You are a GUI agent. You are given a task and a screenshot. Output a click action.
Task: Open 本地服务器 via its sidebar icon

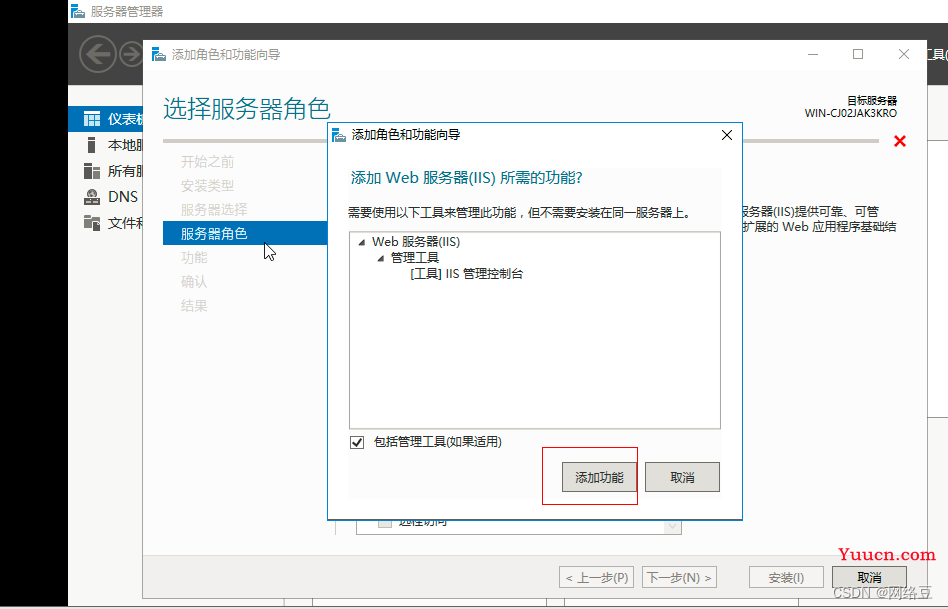click(x=92, y=145)
